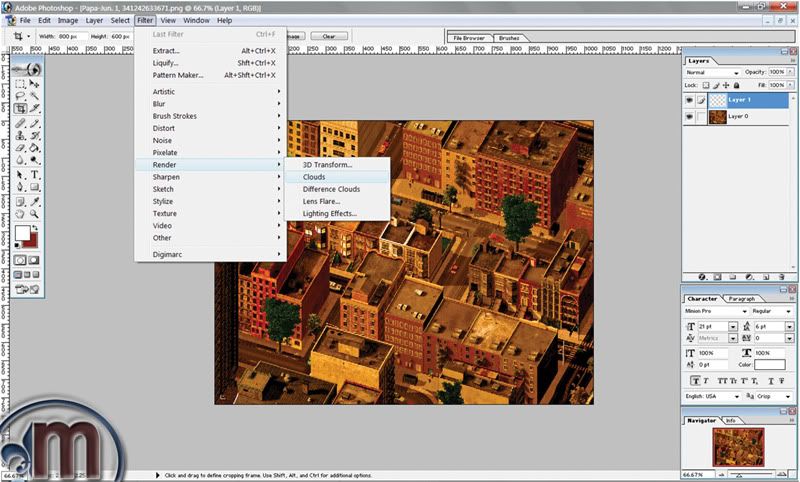This screenshot has width=800, height=482.
Task: Click the Clear button in options bar
Action: 329,36
